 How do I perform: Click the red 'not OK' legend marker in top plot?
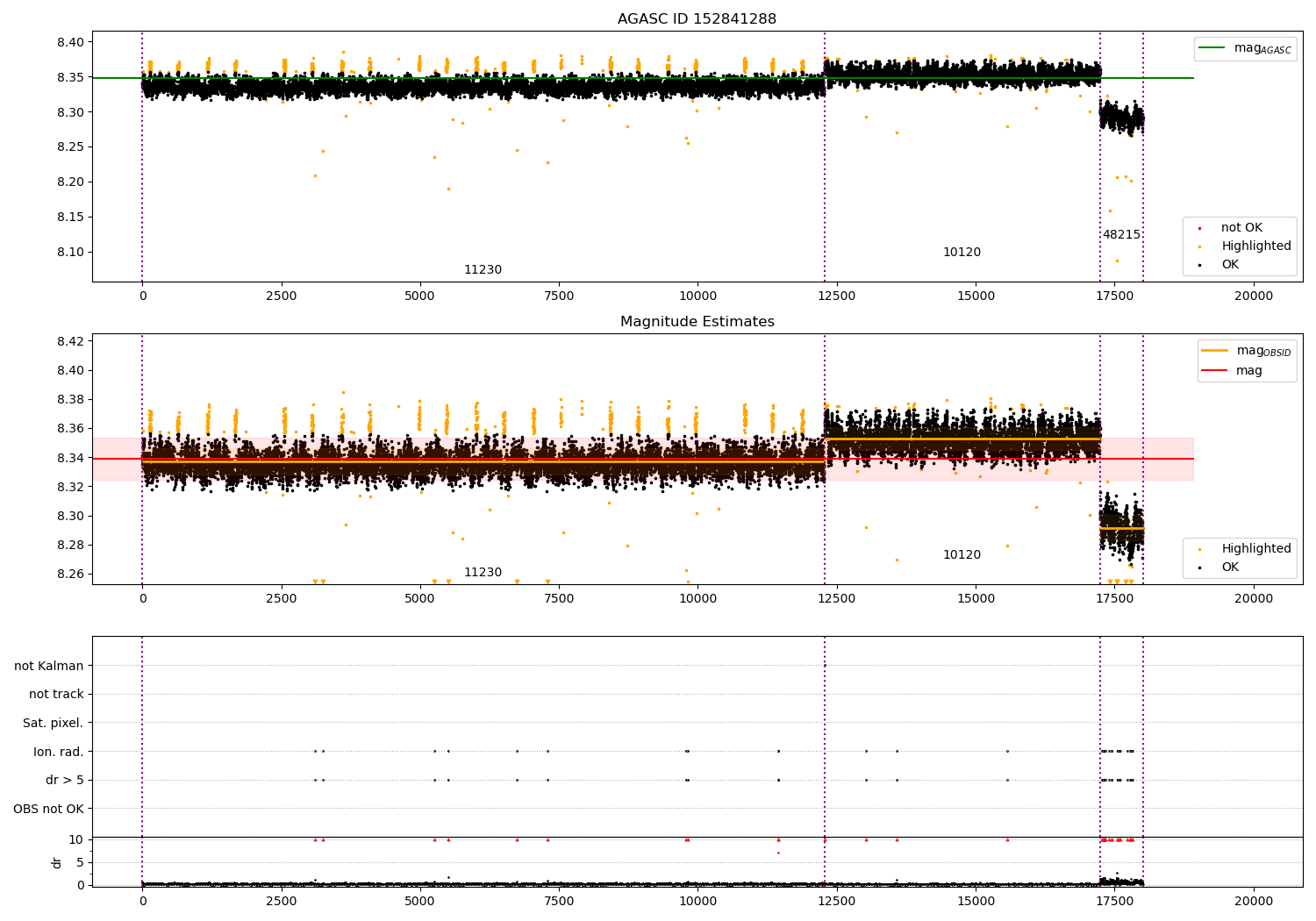click(x=1199, y=228)
